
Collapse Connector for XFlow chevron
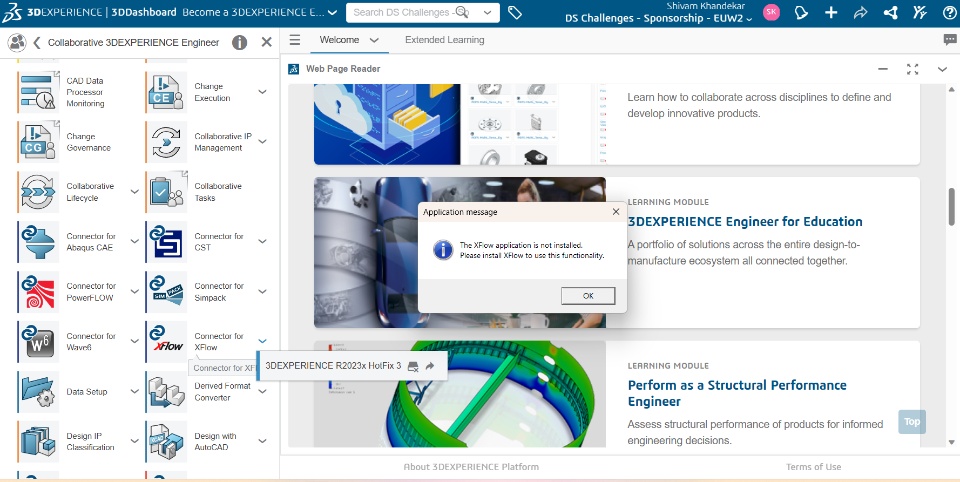(x=262, y=341)
